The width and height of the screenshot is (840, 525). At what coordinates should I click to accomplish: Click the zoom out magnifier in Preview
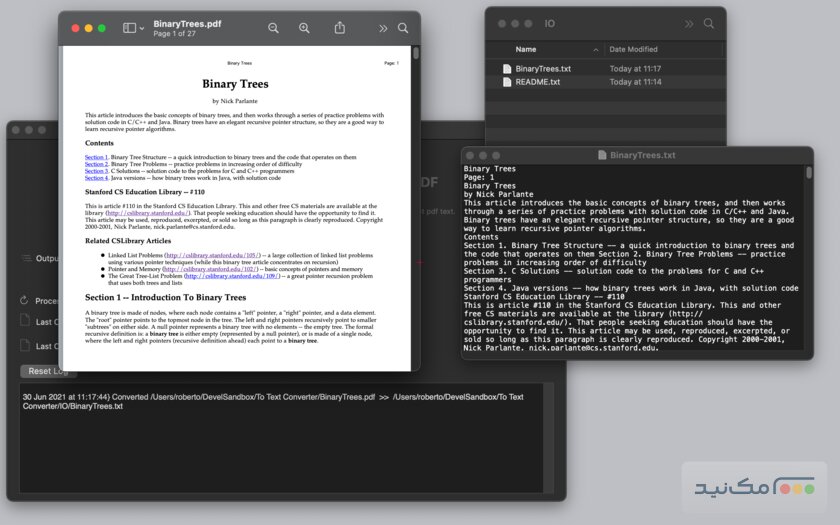click(273, 28)
